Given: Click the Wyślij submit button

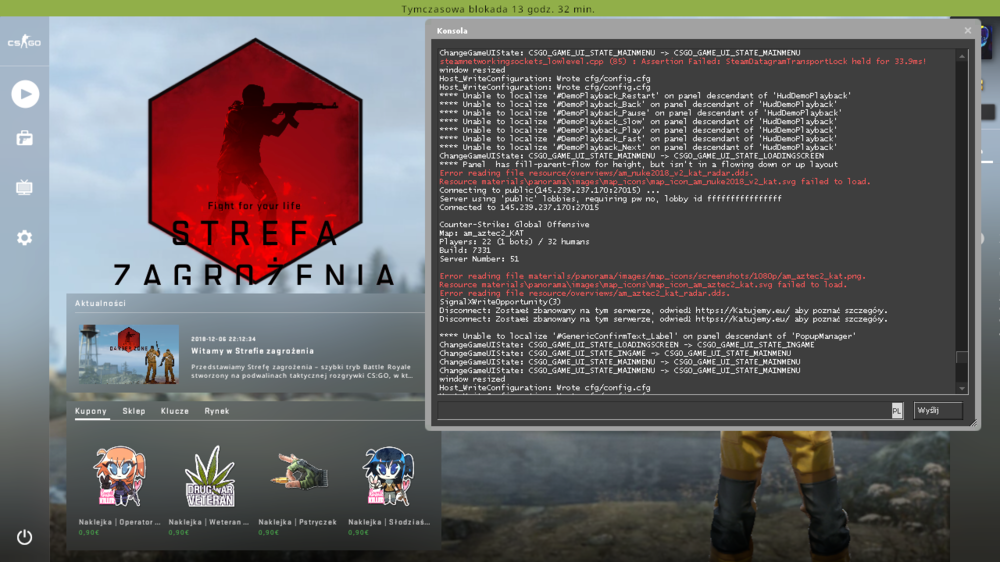Looking at the screenshot, I should pos(938,411).
